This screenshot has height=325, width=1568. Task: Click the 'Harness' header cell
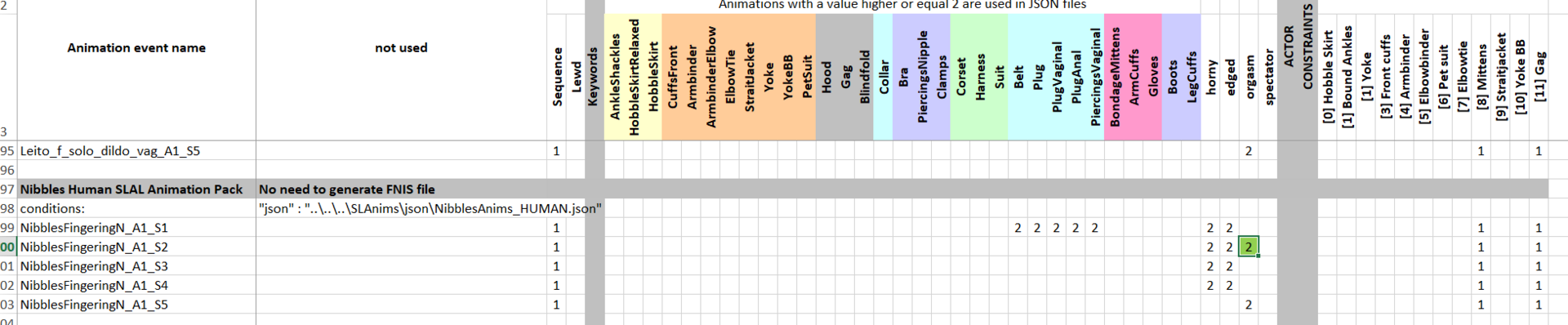click(x=979, y=77)
